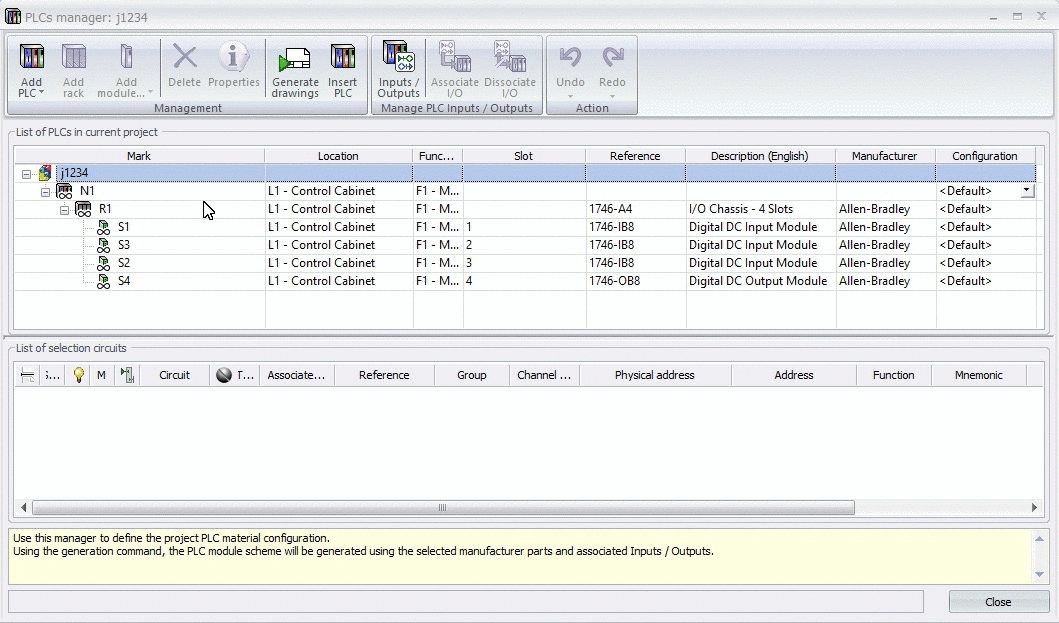The height and width of the screenshot is (623, 1059).
Task: Select the S4 module row
Action: coord(525,281)
